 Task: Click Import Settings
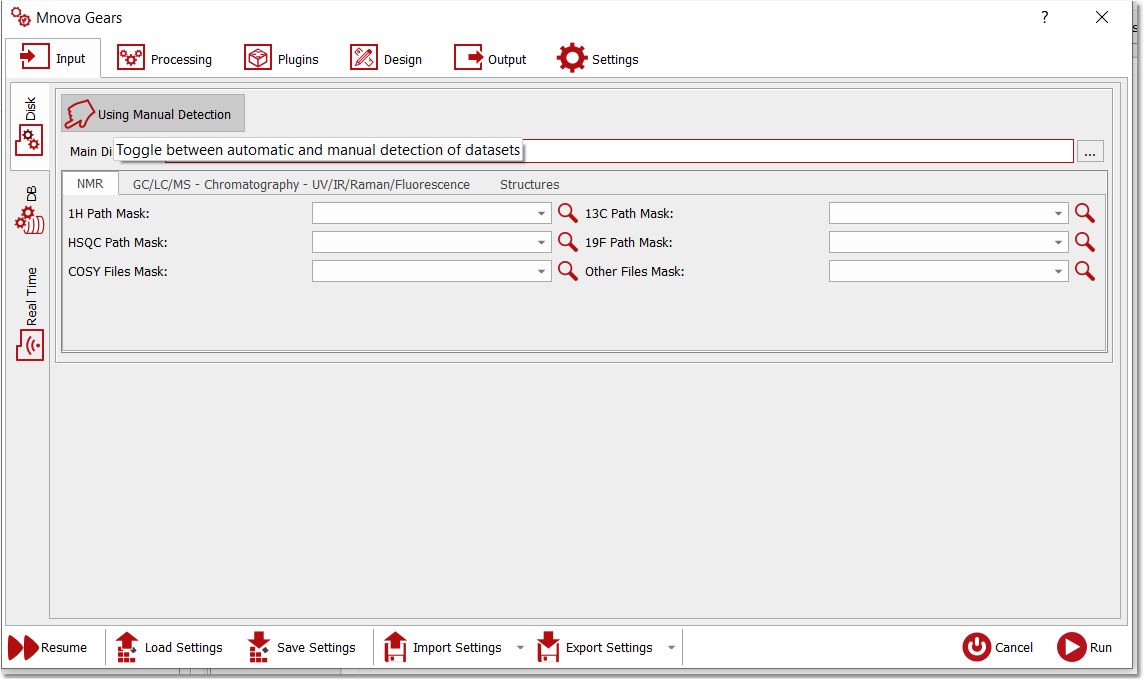pyautogui.click(x=443, y=647)
